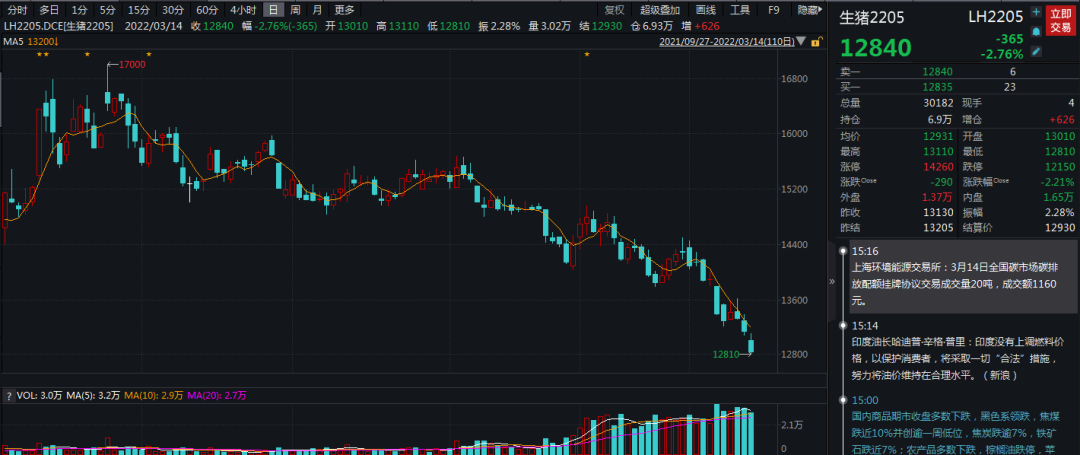Click the 生猪2205 title in quote panel

(871, 17)
